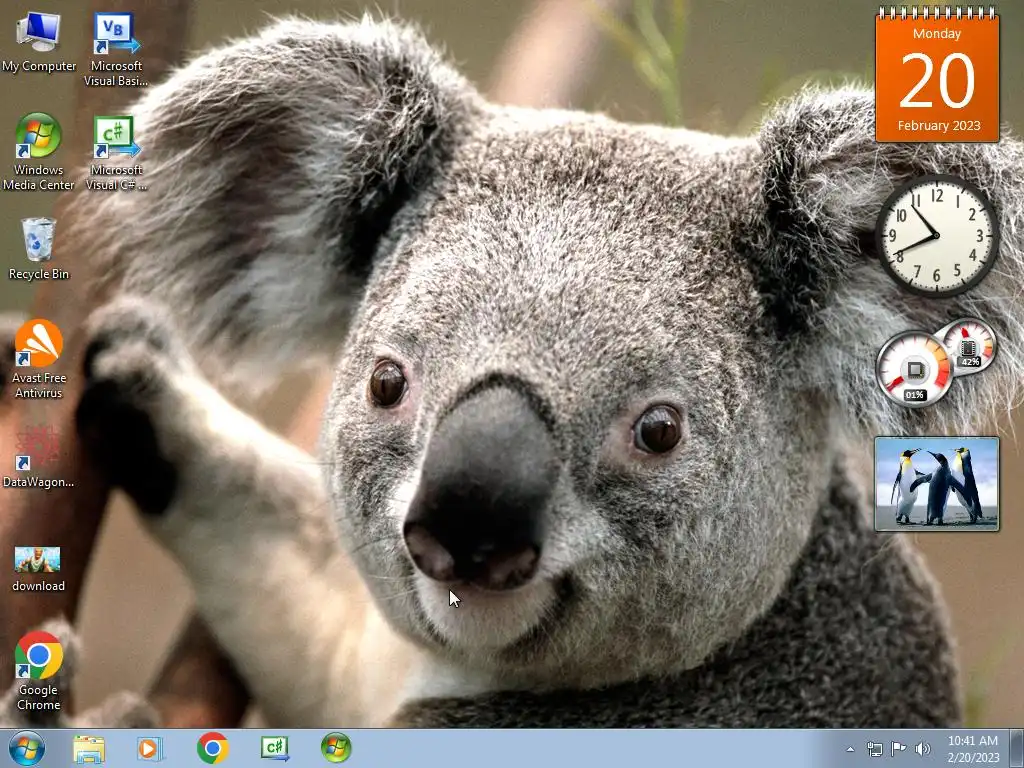Screen dimensions: 1024x768
Task: Click the volume speaker tray icon
Action: (923, 749)
